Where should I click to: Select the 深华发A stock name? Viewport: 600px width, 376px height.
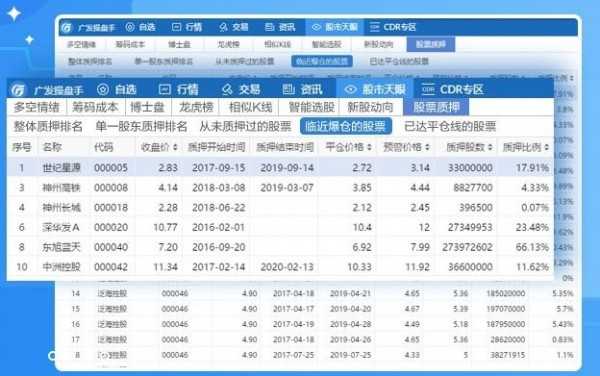[61, 228]
